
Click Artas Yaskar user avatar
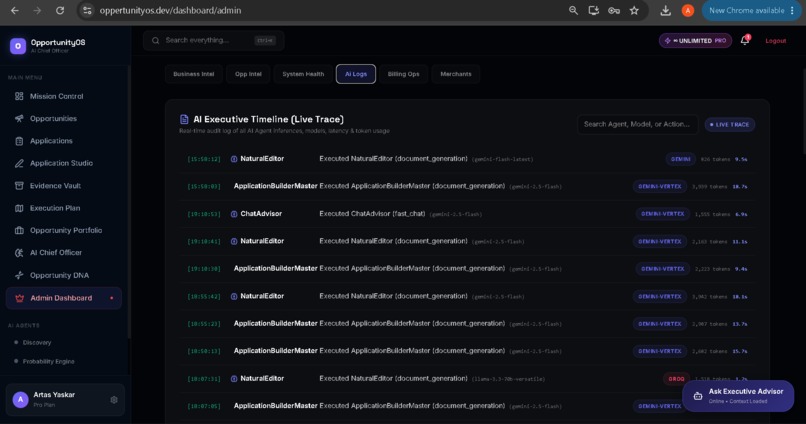[21, 399]
